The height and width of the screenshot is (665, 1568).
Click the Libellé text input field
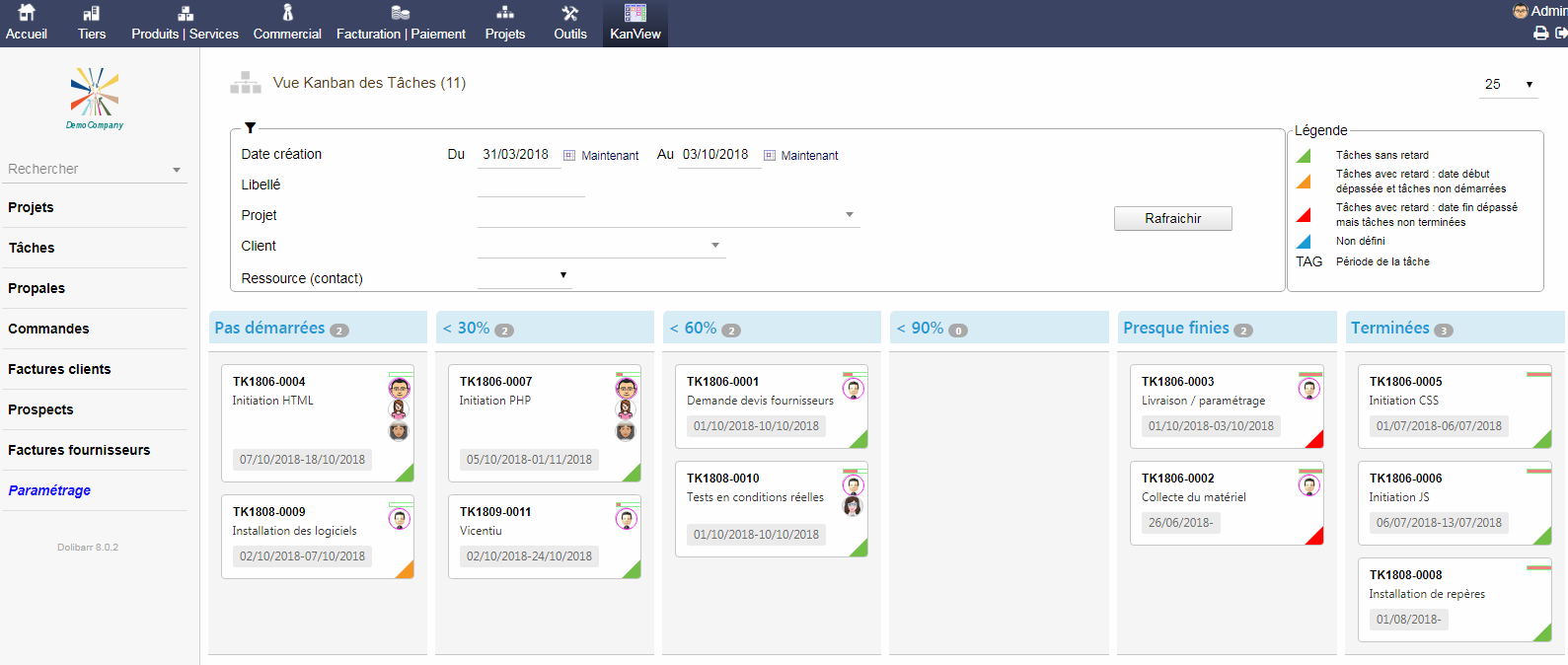531,185
